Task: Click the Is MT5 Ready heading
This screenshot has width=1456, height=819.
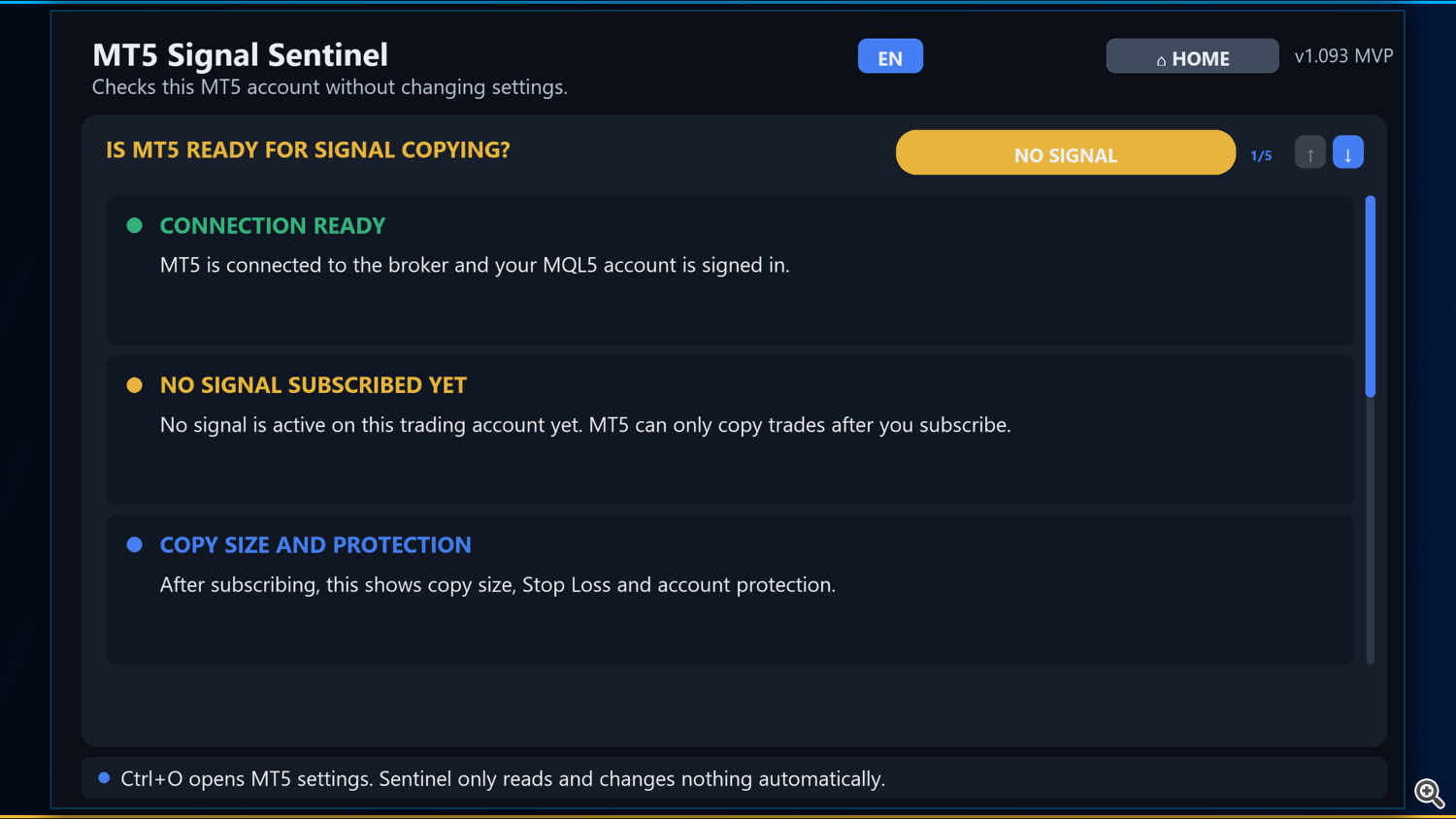Action: point(308,150)
